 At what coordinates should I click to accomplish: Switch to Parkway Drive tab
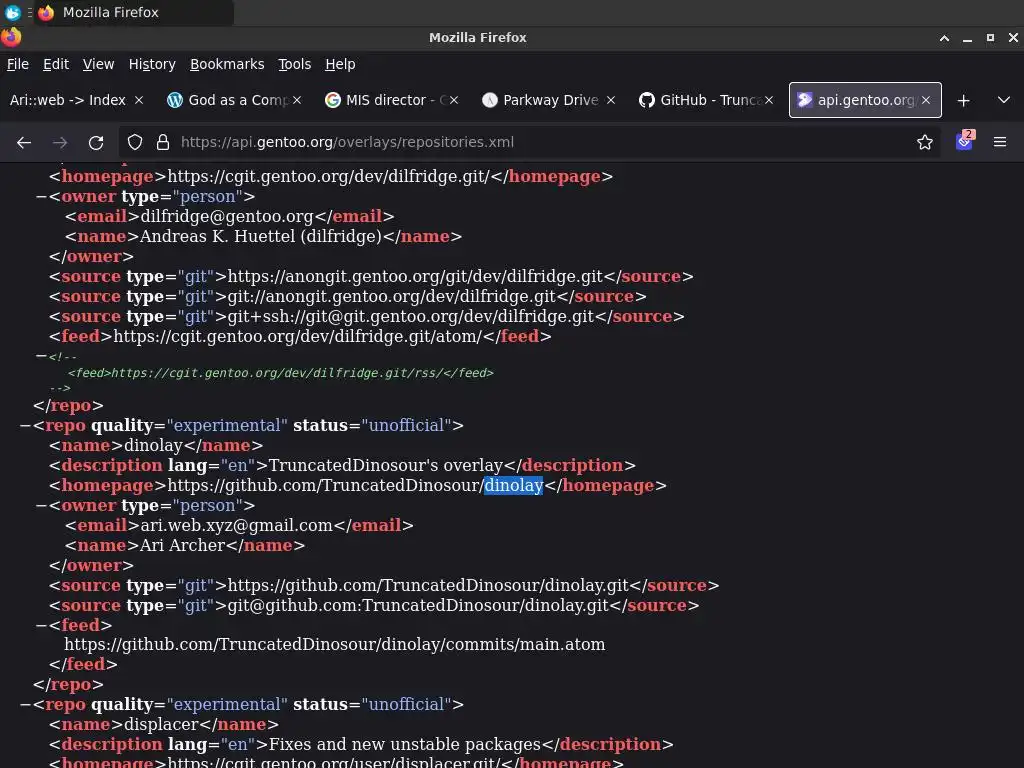pos(543,100)
